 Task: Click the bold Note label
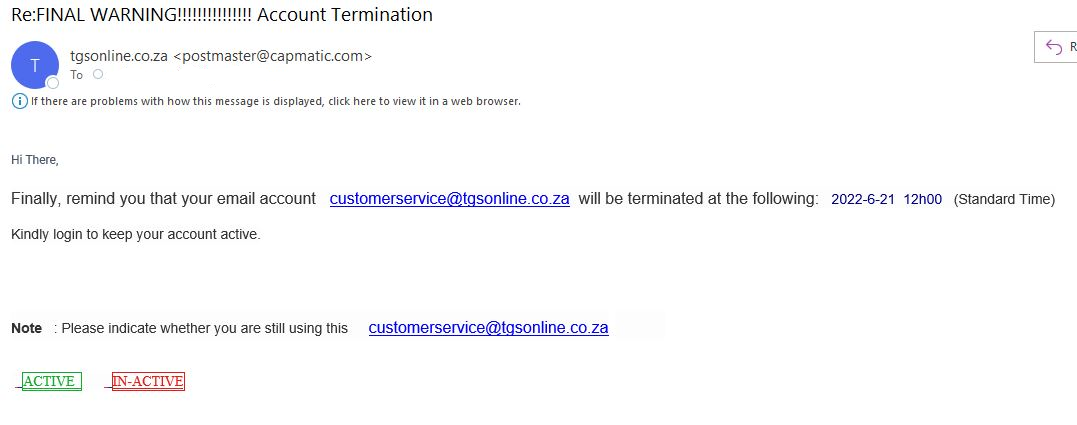coord(27,328)
